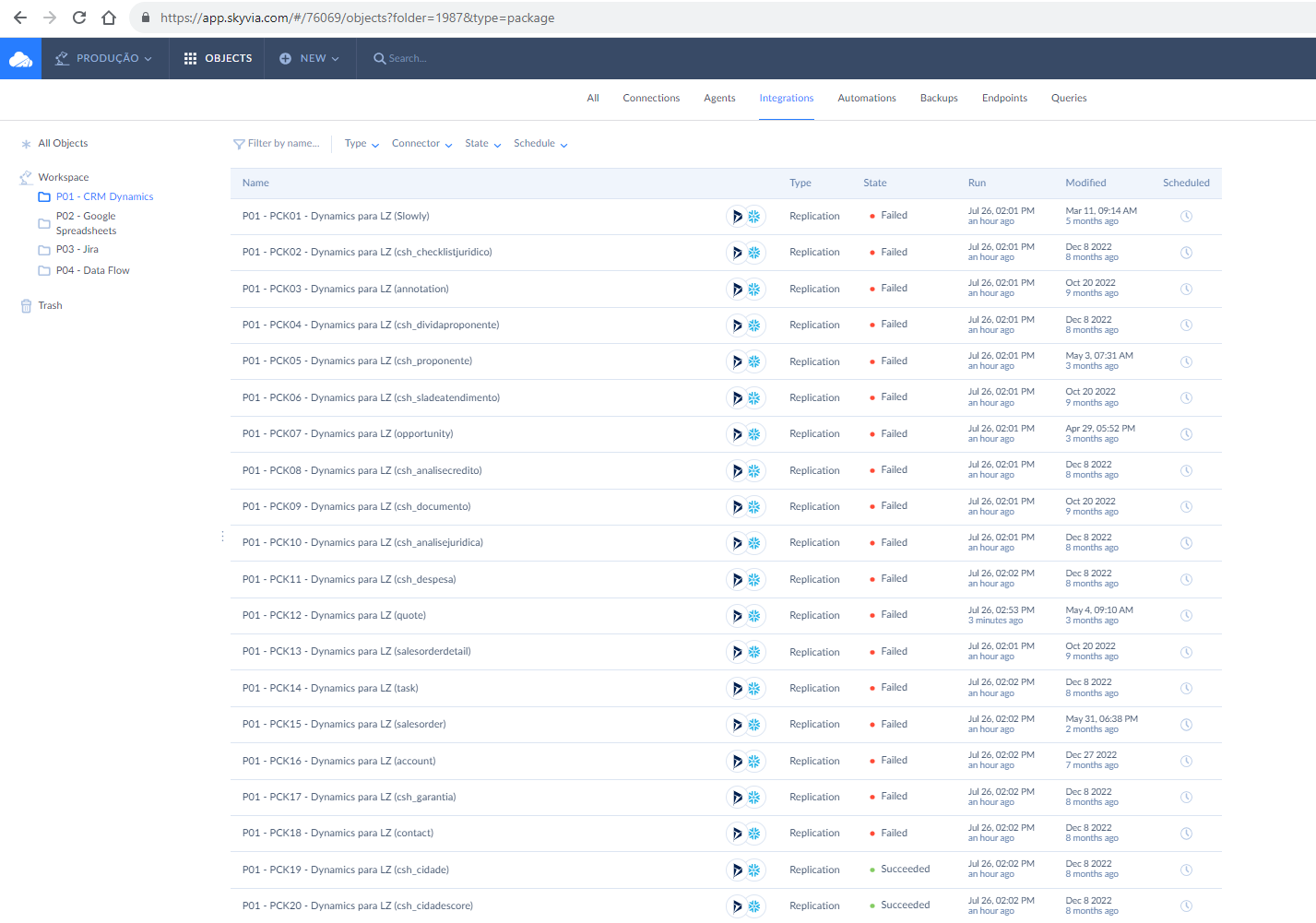1316x923 pixels.
Task: Click Snowflake target icon in PCK03 row
Action: pos(754,290)
